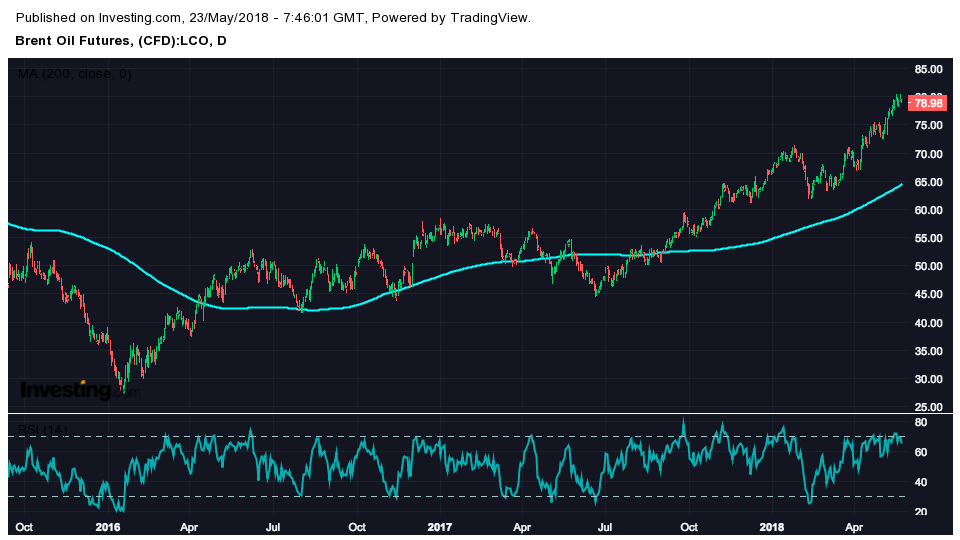
Task: Click the 2016 label on time axis
Action: [107, 526]
